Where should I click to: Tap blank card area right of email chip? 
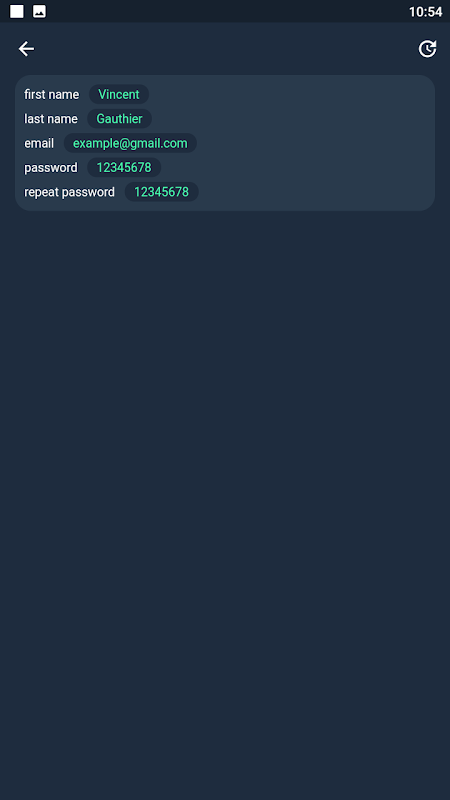click(314, 143)
